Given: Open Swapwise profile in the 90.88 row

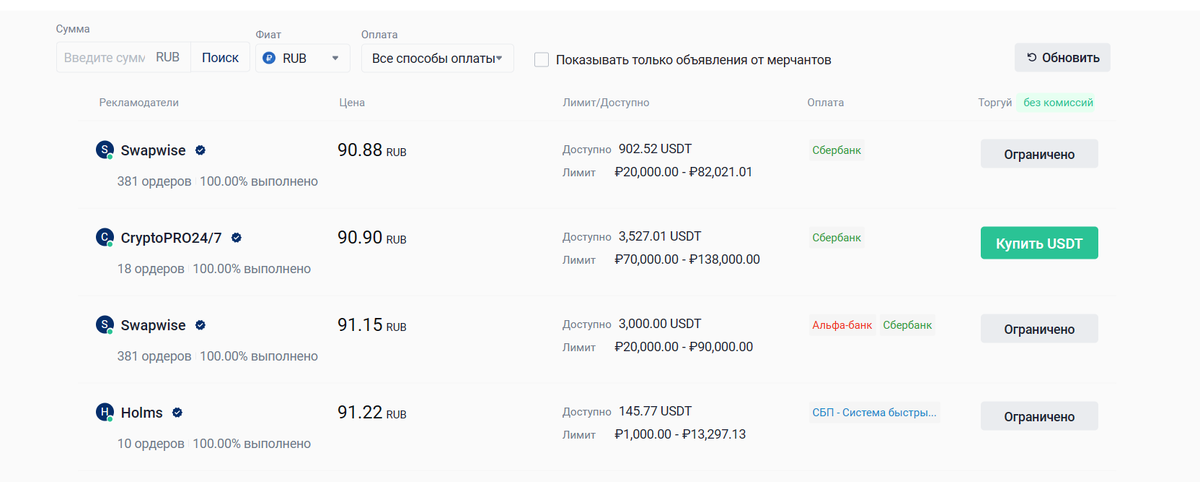Looking at the screenshot, I should 153,150.
